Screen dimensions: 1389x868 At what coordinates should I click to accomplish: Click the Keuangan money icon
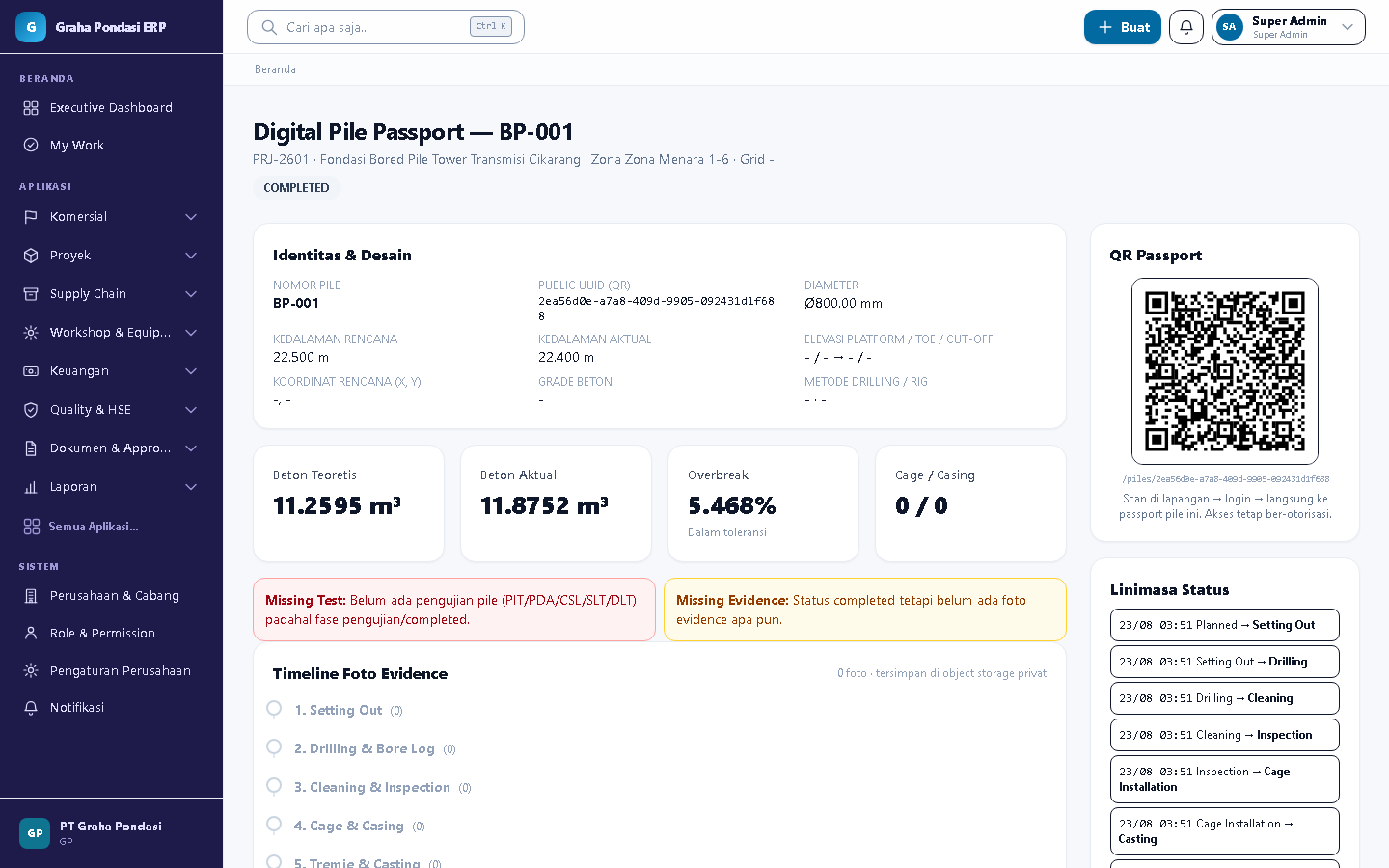click(x=31, y=371)
